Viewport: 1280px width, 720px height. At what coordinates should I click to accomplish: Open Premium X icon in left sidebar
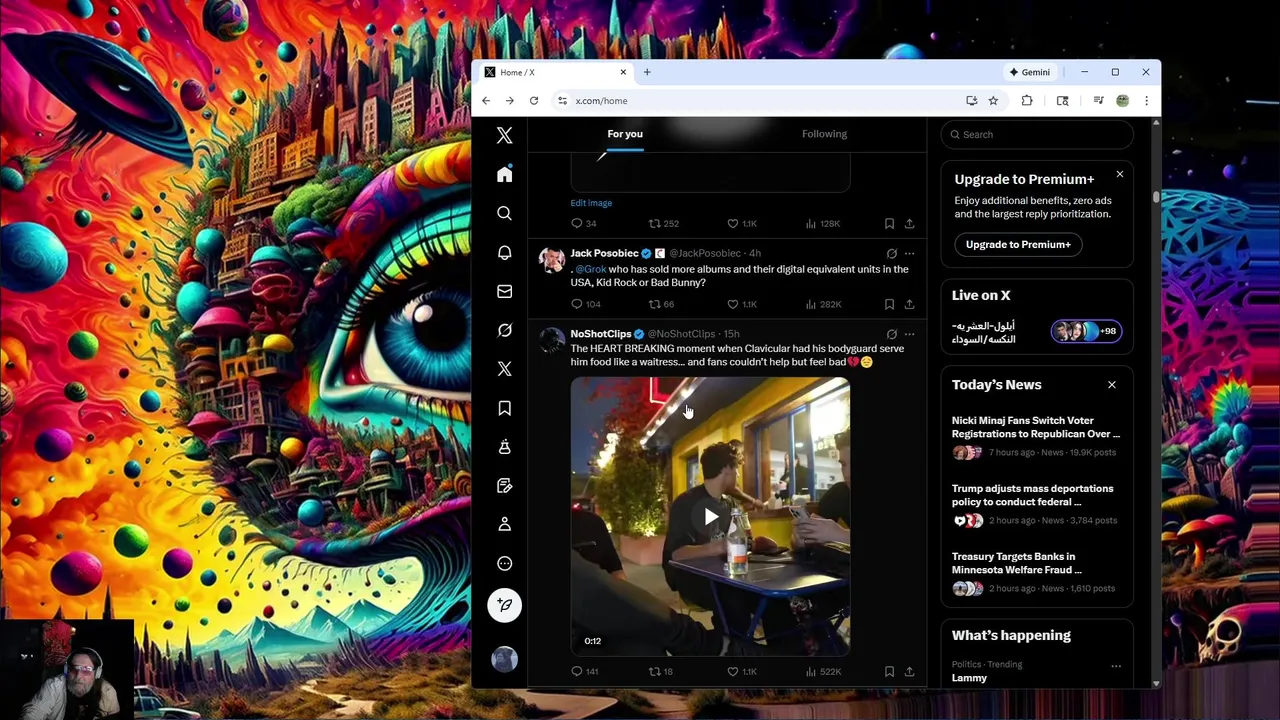[x=504, y=369]
